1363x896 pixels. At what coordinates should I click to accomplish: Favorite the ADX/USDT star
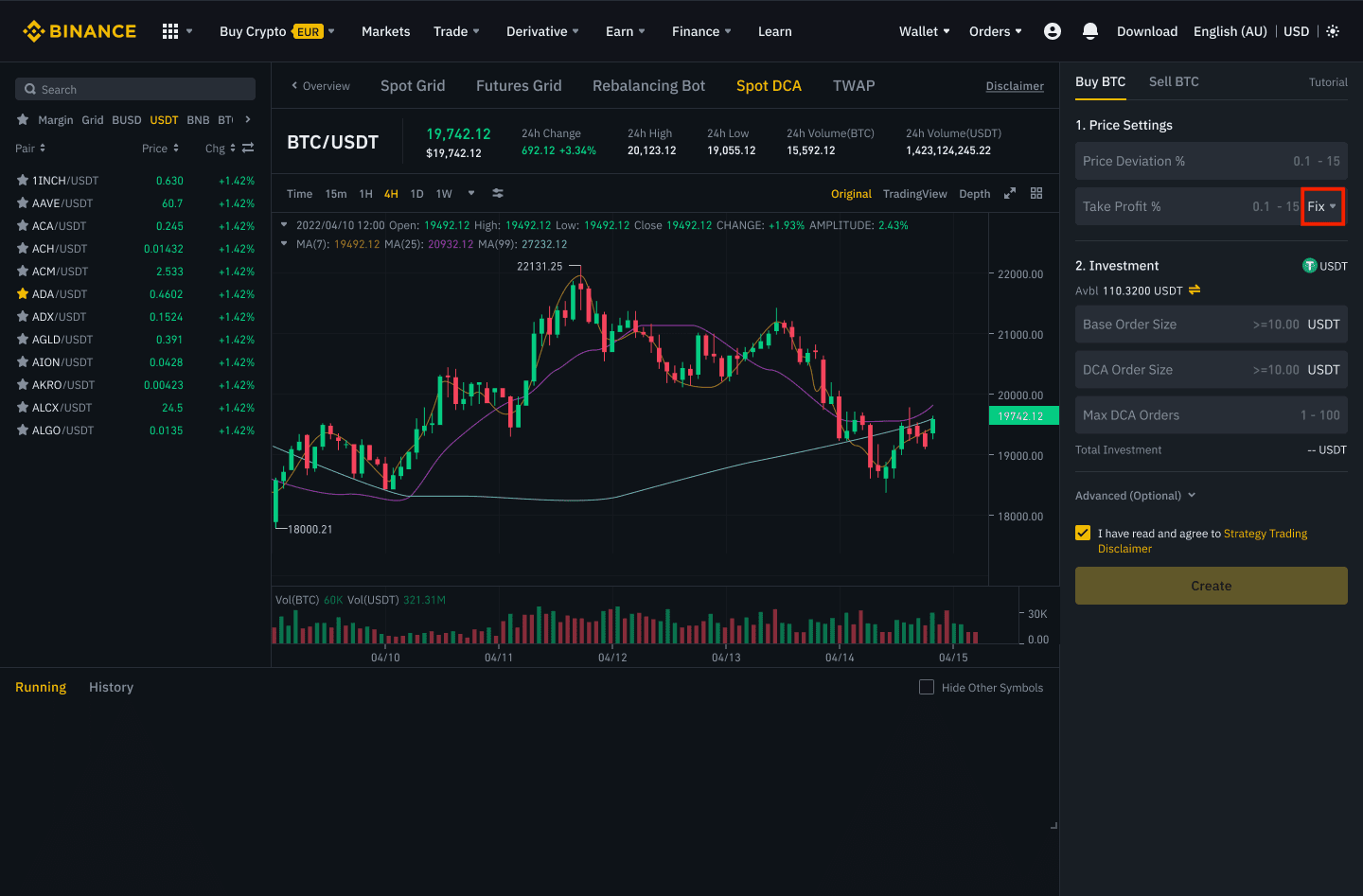(23, 316)
